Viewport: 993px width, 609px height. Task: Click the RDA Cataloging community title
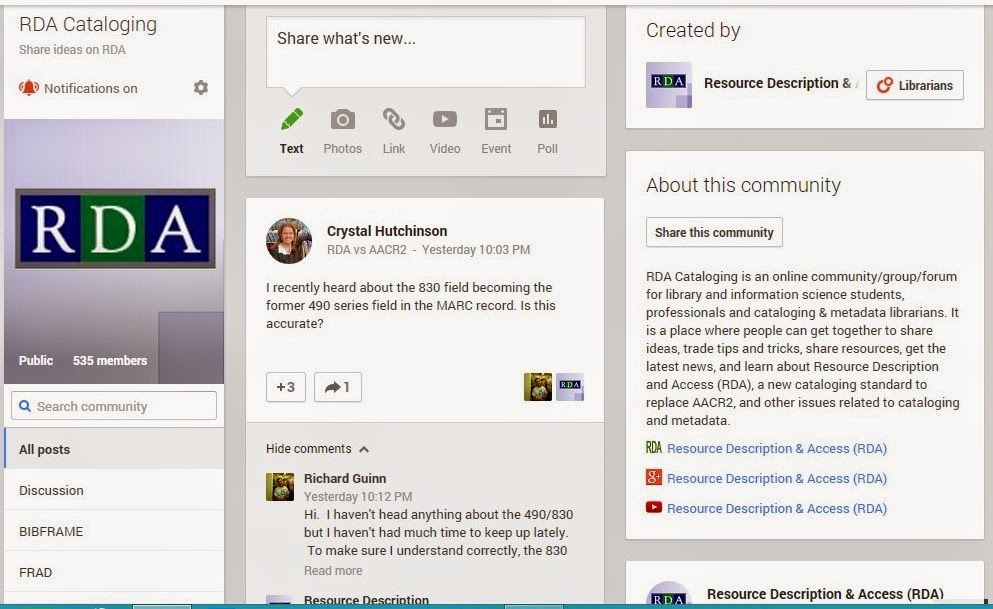88,24
